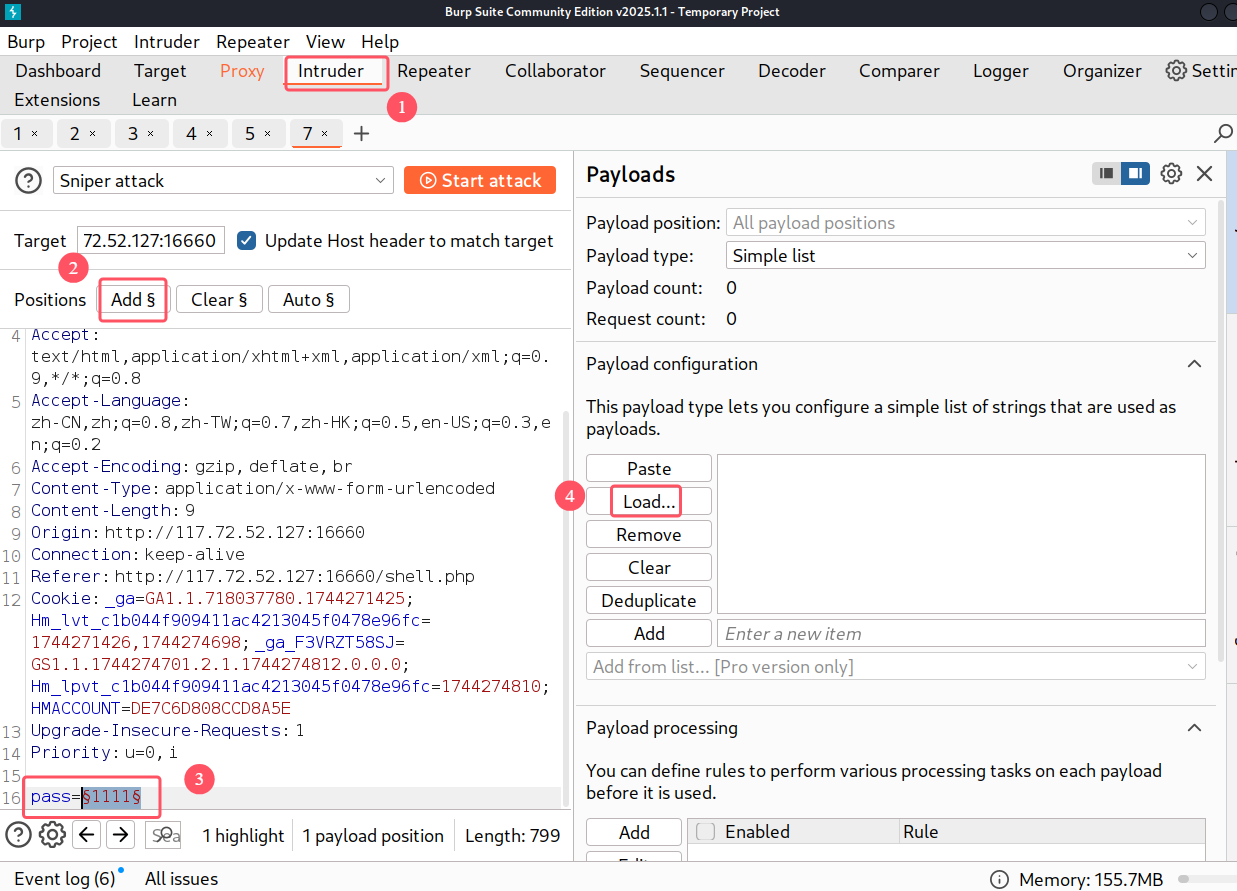Open editor search settings gear
This screenshot has width=1237, height=891.
pyautogui.click(x=52, y=835)
